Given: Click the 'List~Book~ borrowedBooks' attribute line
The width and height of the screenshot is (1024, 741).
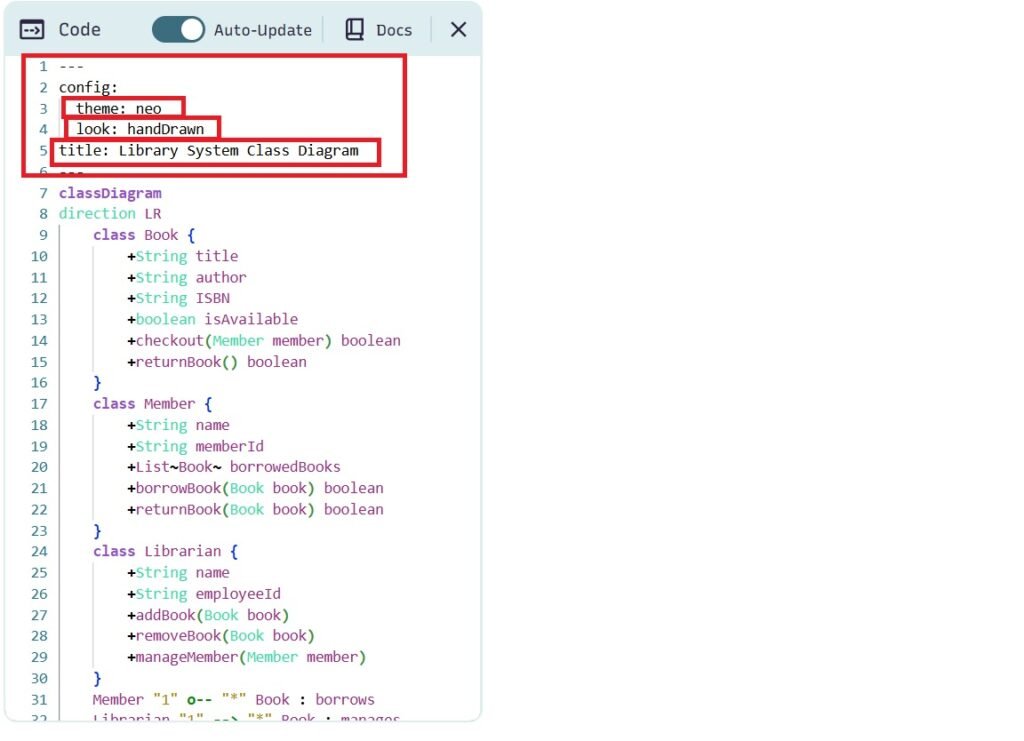Looking at the screenshot, I should [x=234, y=467].
